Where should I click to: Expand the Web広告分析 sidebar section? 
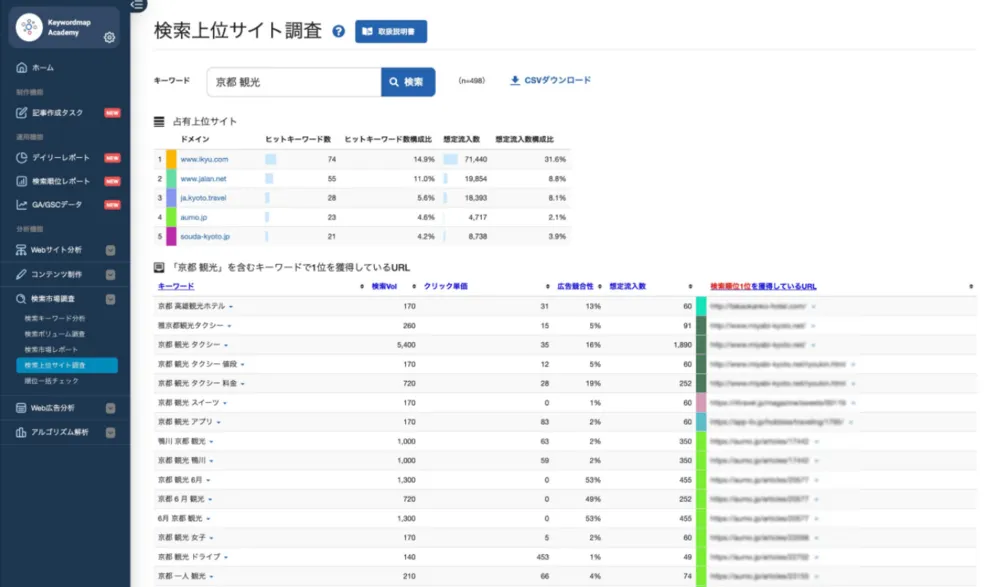click(x=110, y=408)
